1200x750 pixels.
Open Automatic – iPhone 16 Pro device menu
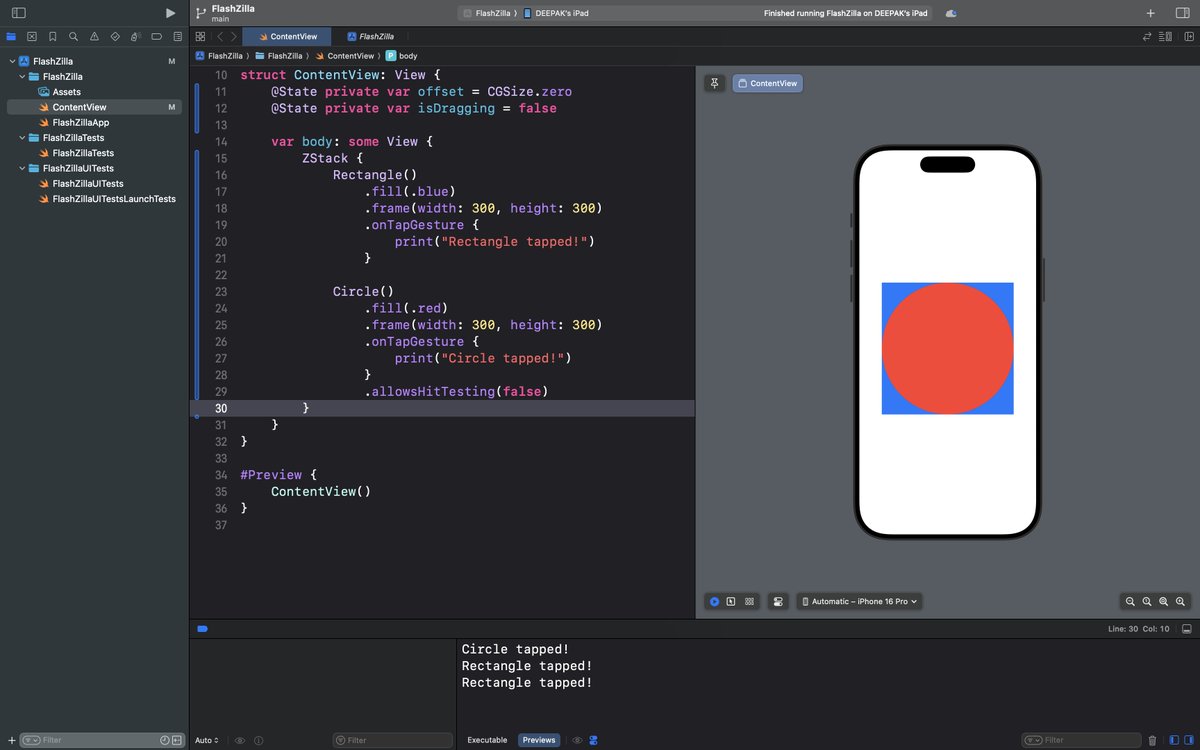pos(860,601)
